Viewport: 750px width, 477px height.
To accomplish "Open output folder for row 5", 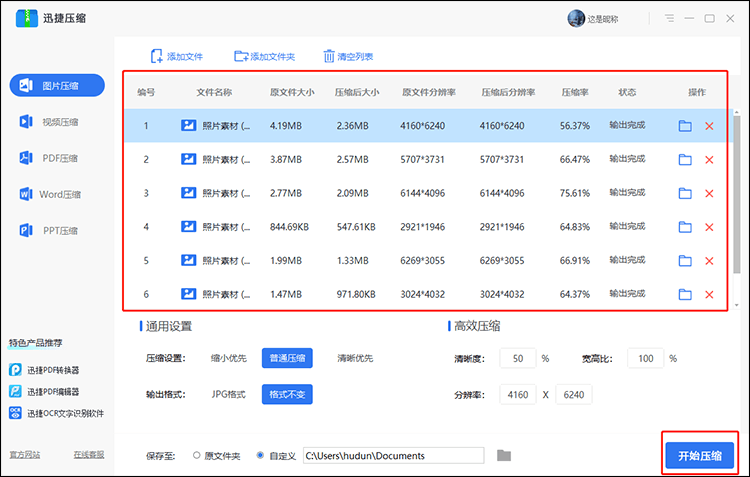I will [685, 261].
